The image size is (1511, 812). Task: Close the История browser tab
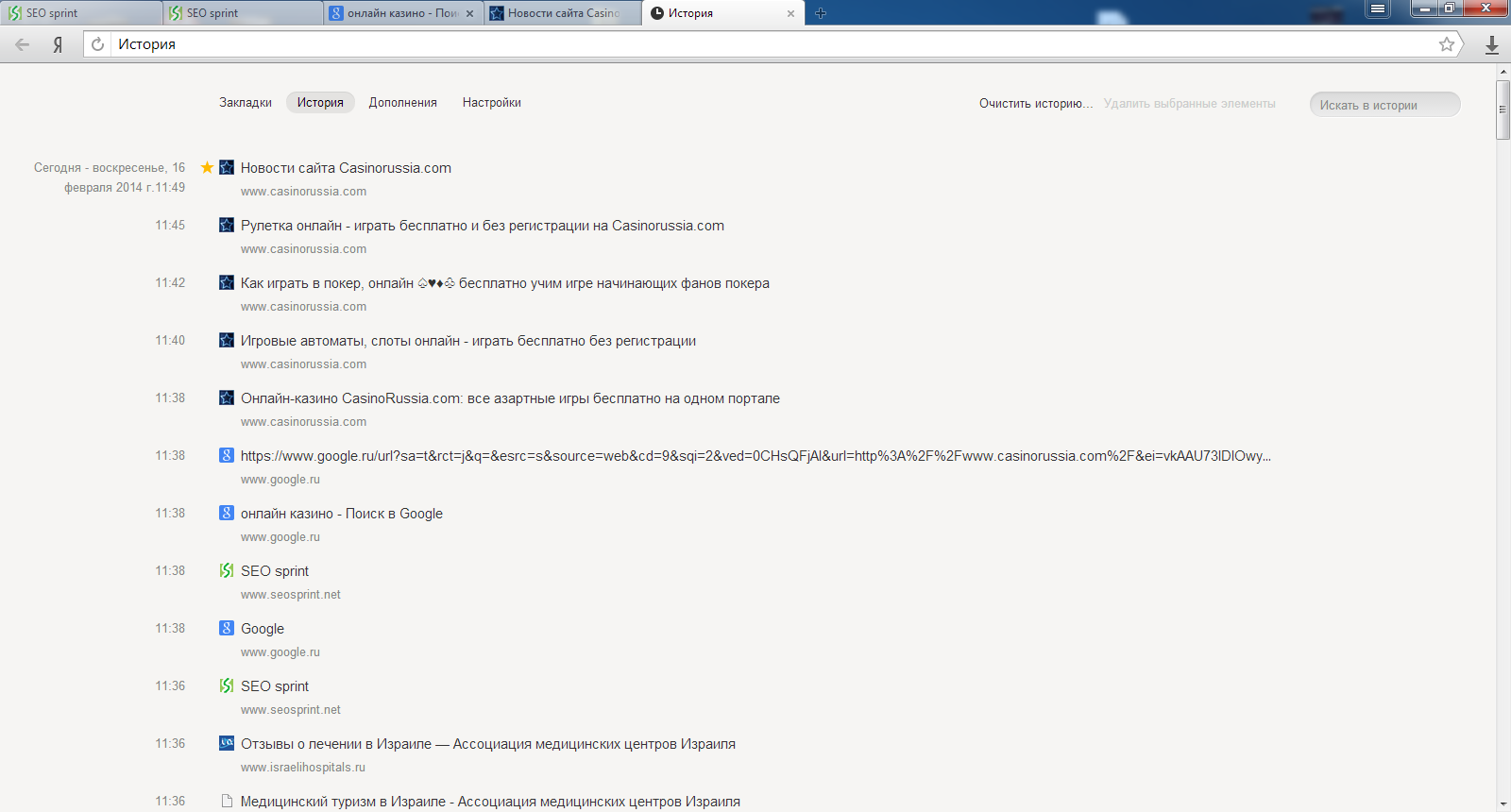click(x=790, y=13)
